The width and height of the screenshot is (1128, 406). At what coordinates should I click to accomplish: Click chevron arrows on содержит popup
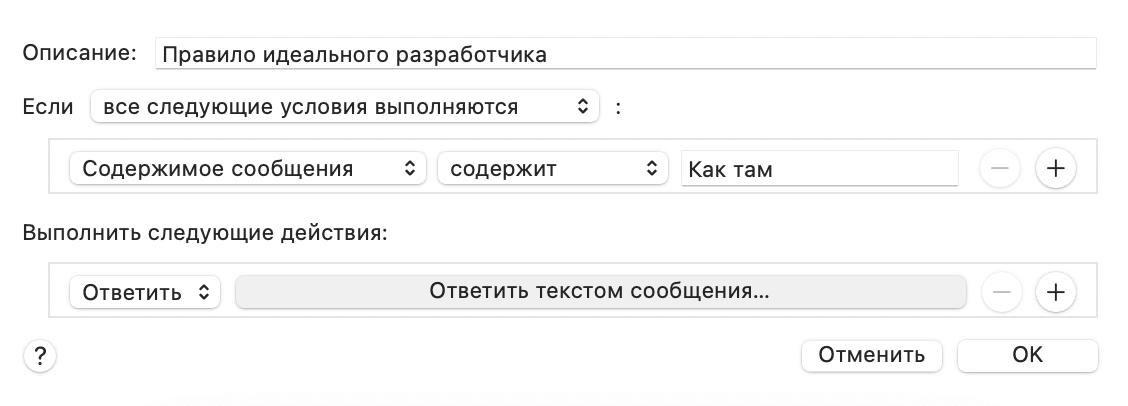pyautogui.click(x=651, y=168)
